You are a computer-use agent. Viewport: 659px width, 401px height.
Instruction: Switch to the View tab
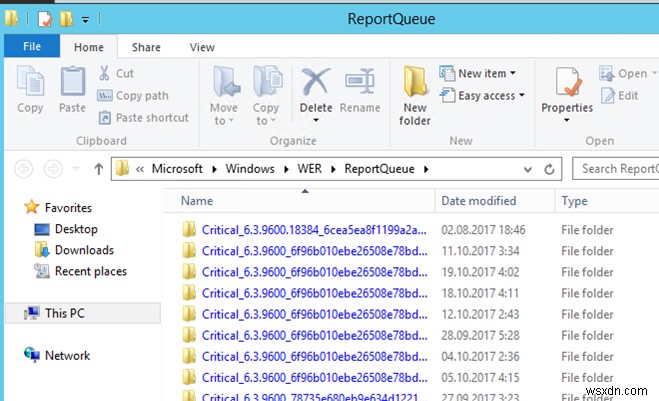202,47
